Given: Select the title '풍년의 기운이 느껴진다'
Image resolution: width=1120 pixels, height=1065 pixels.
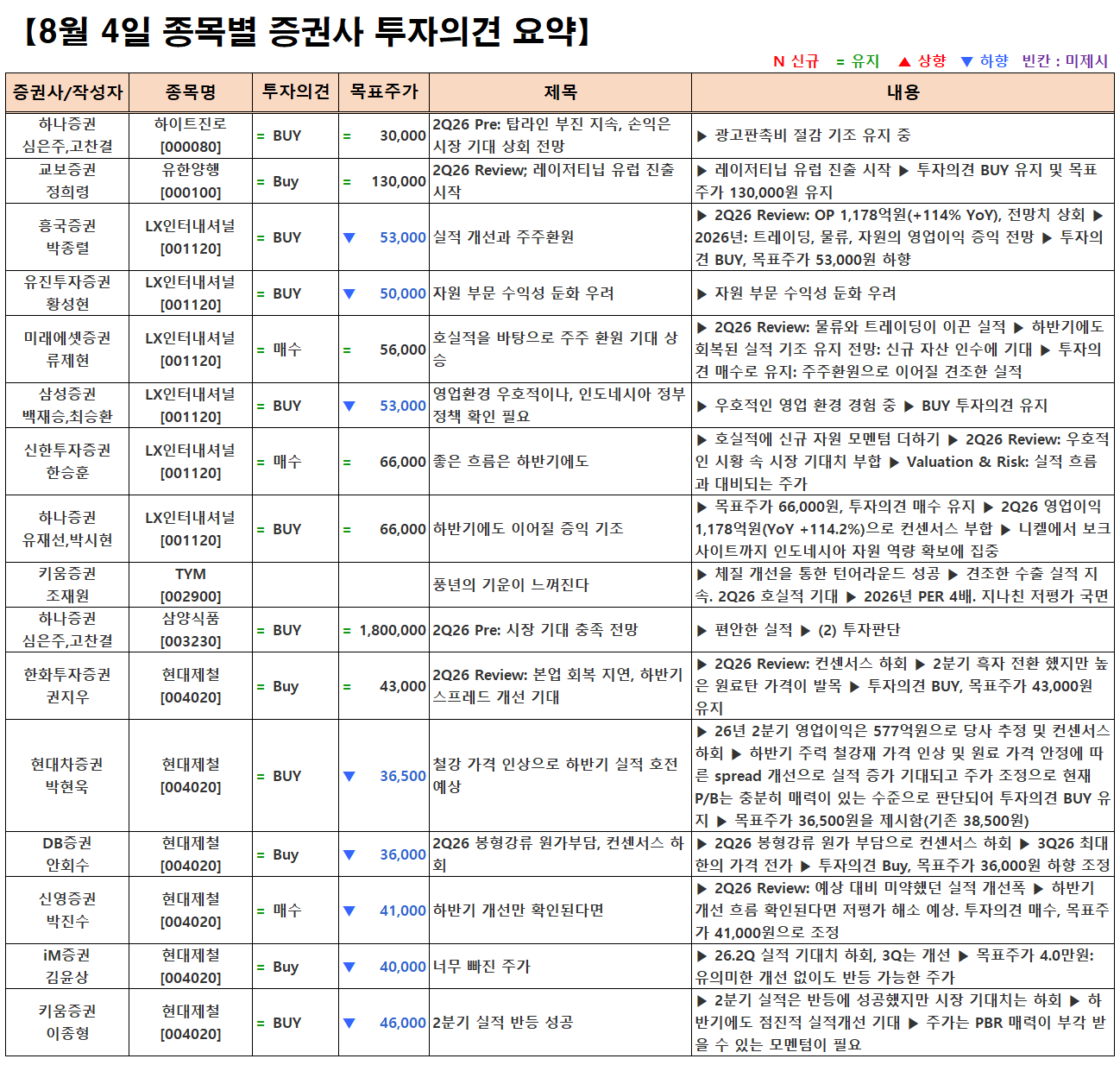Looking at the screenshot, I should (511, 584).
